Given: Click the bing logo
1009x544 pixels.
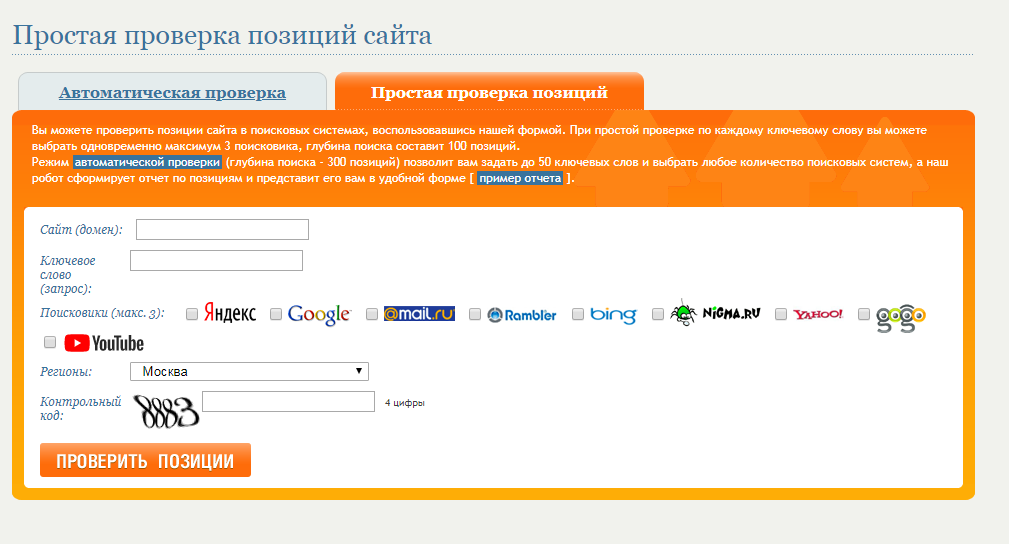Looking at the screenshot, I should 613,314.
